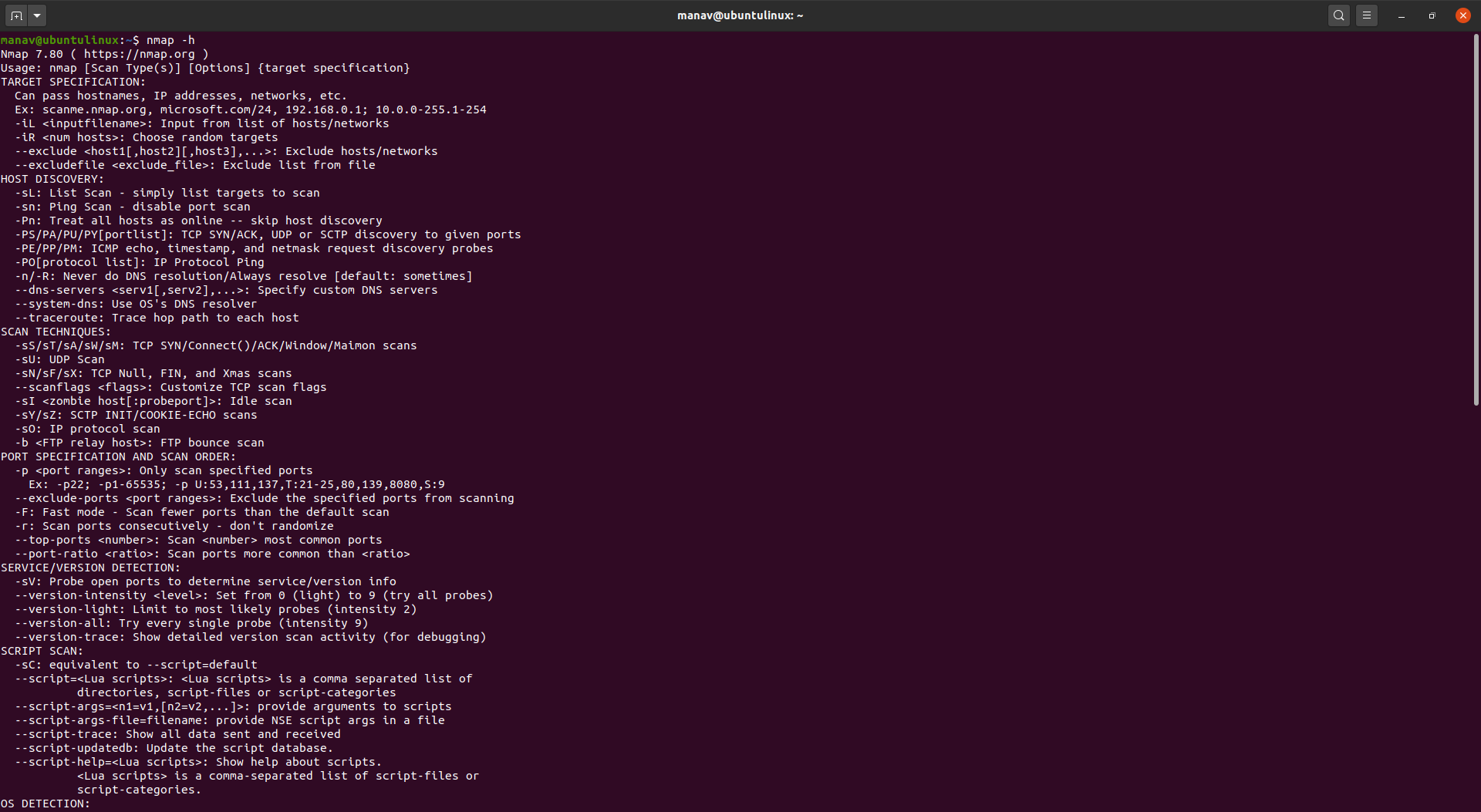Click the "--excludefile <exclude_file>" line

pos(195,165)
